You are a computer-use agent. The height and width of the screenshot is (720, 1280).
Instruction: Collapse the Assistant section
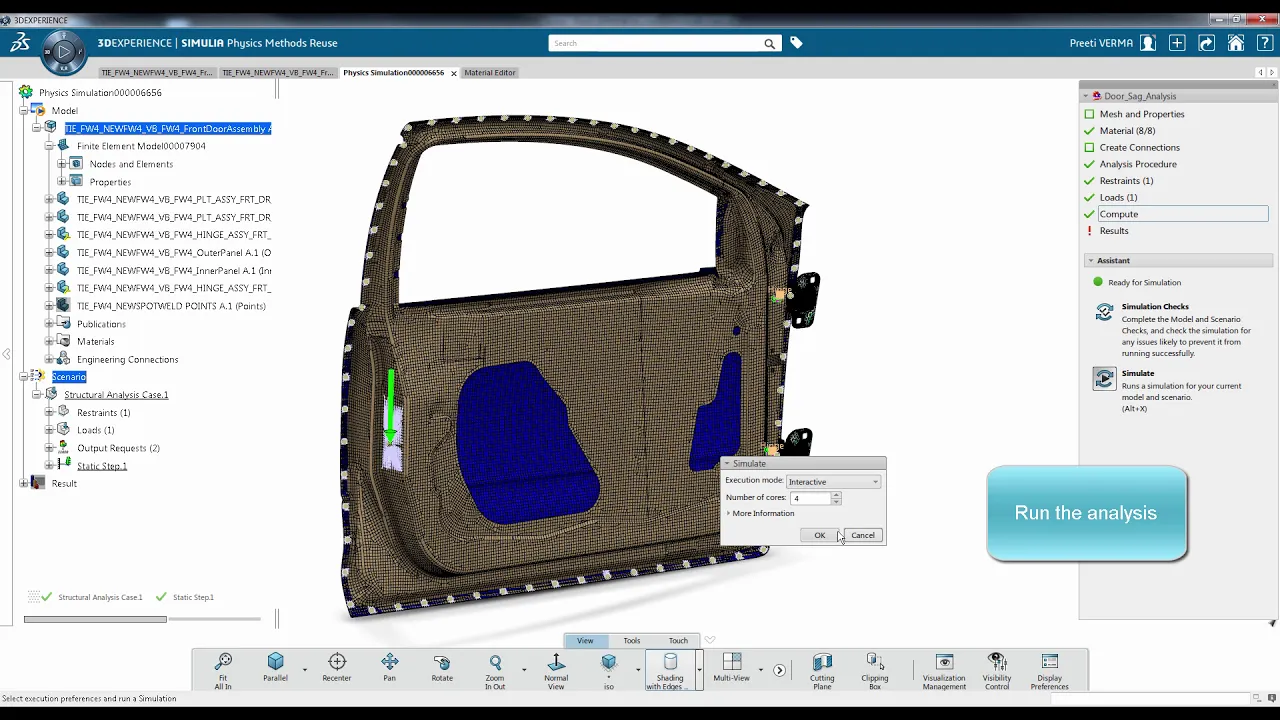coord(1091,261)
